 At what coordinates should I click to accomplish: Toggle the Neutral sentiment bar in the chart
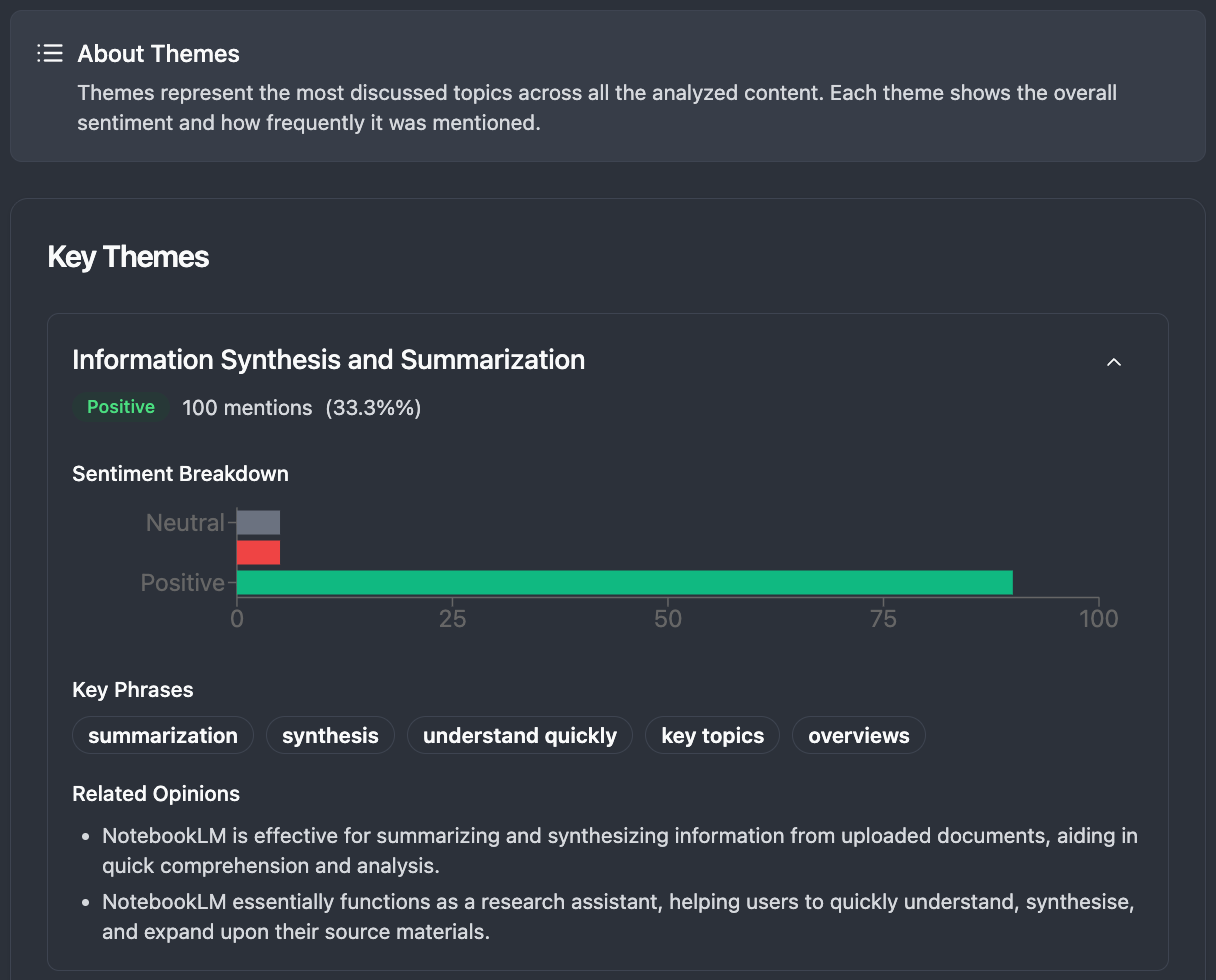click(x=258, y=521)
